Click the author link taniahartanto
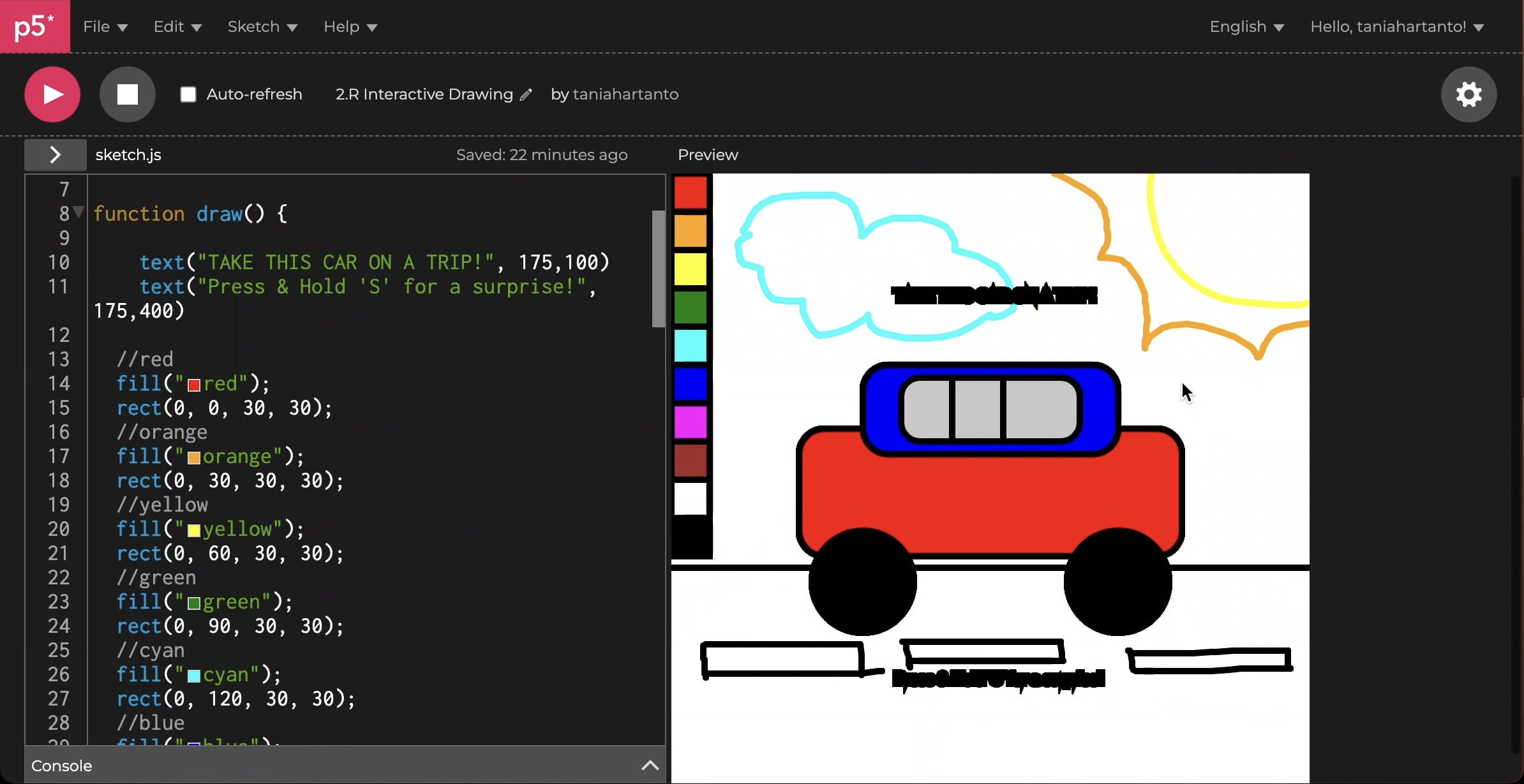This screenshot has height=784, width=1524. tap(626, 94)
